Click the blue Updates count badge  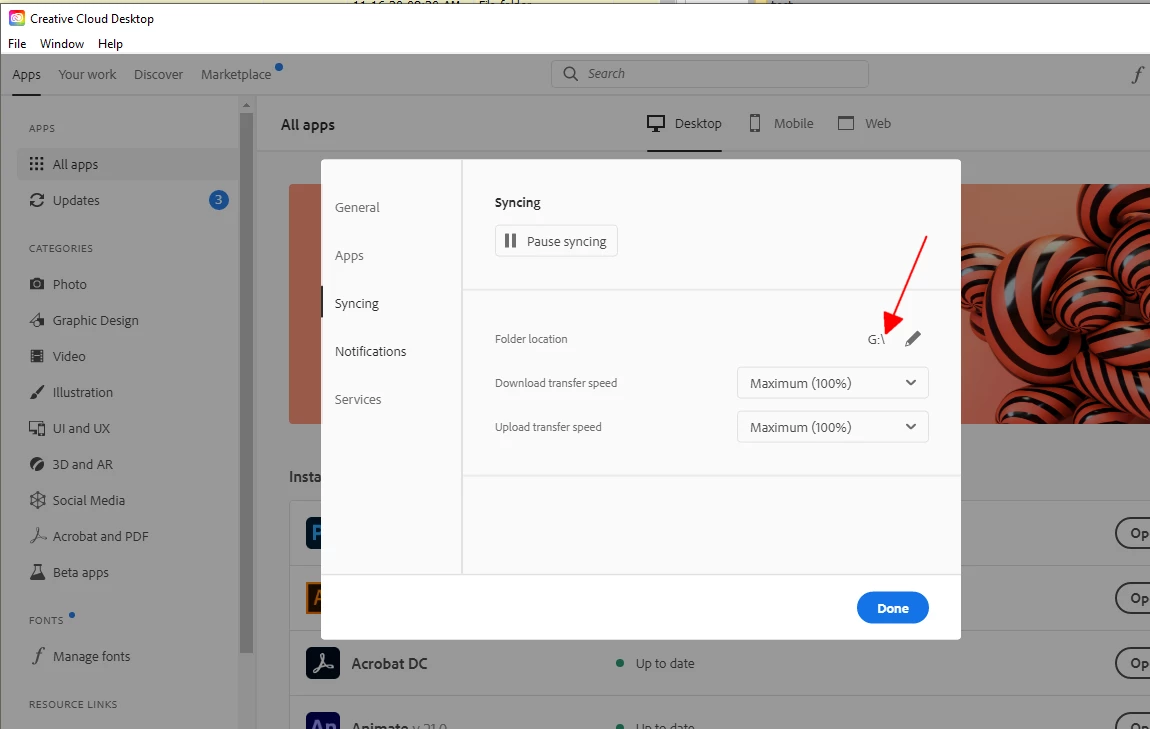(x=219, y=199)
